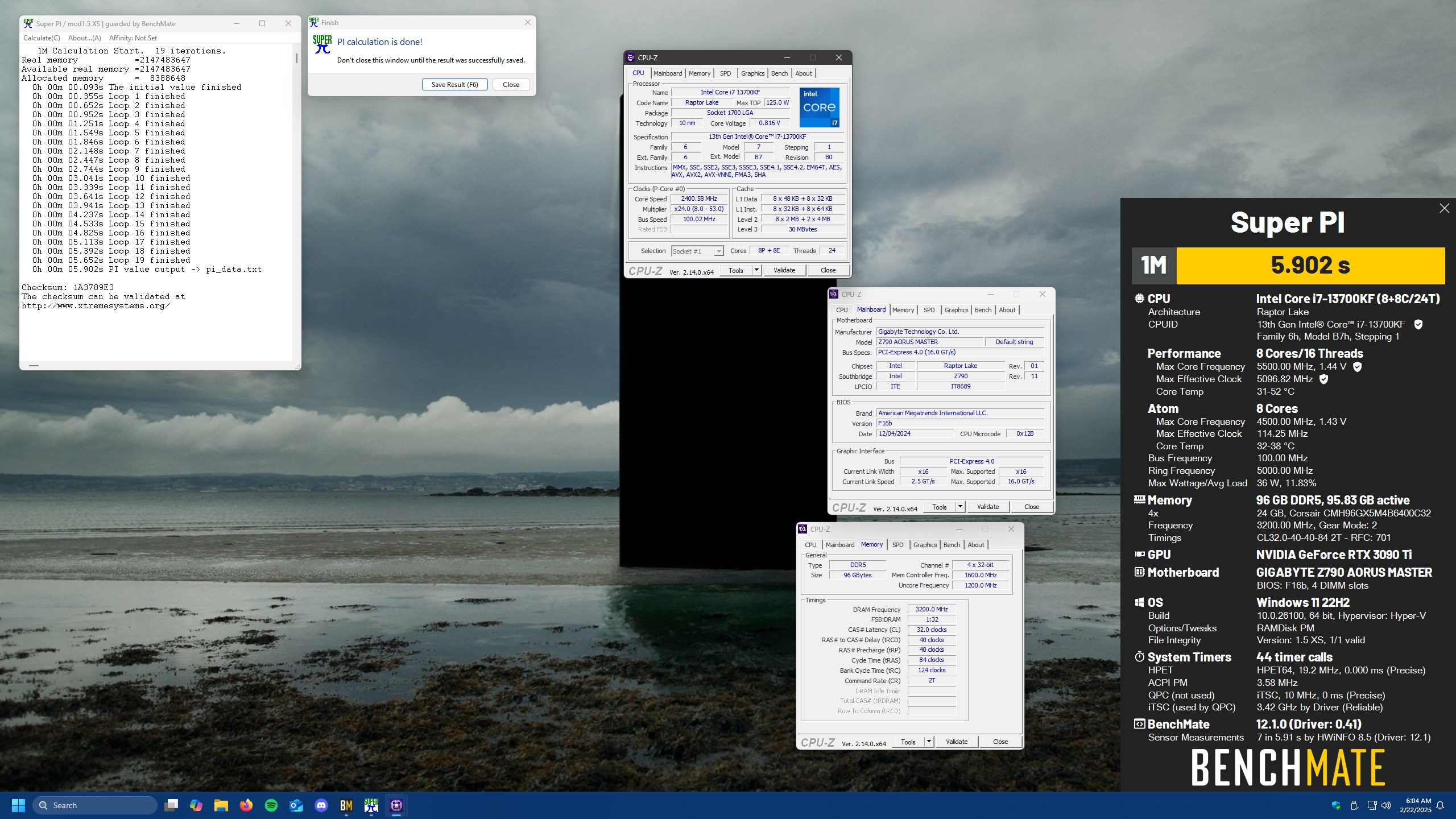Click the shield beside Max Core Frequency 5500.00 MHz

coord(1358,367)
